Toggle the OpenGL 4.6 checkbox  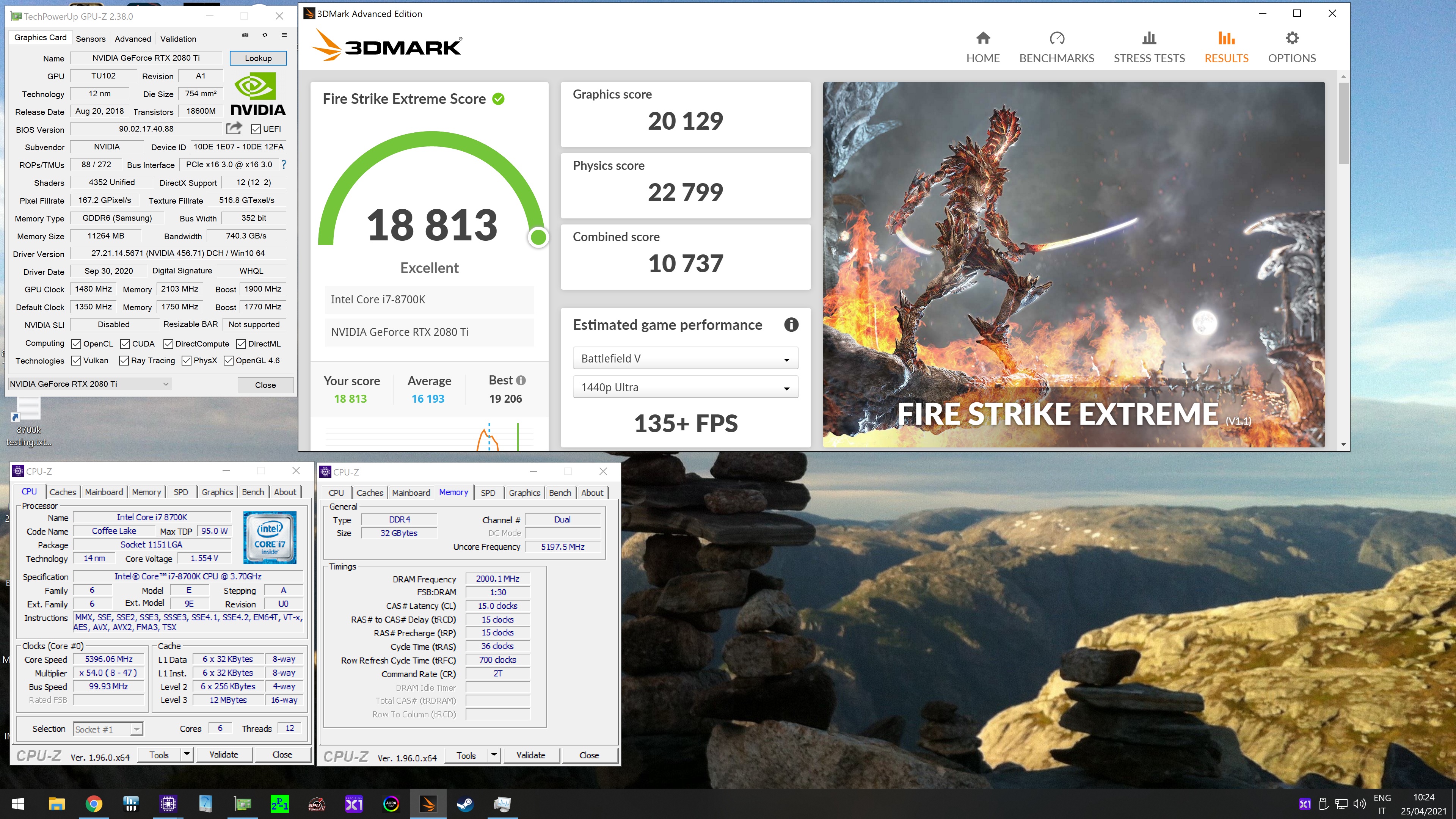[x=228, y=361]
